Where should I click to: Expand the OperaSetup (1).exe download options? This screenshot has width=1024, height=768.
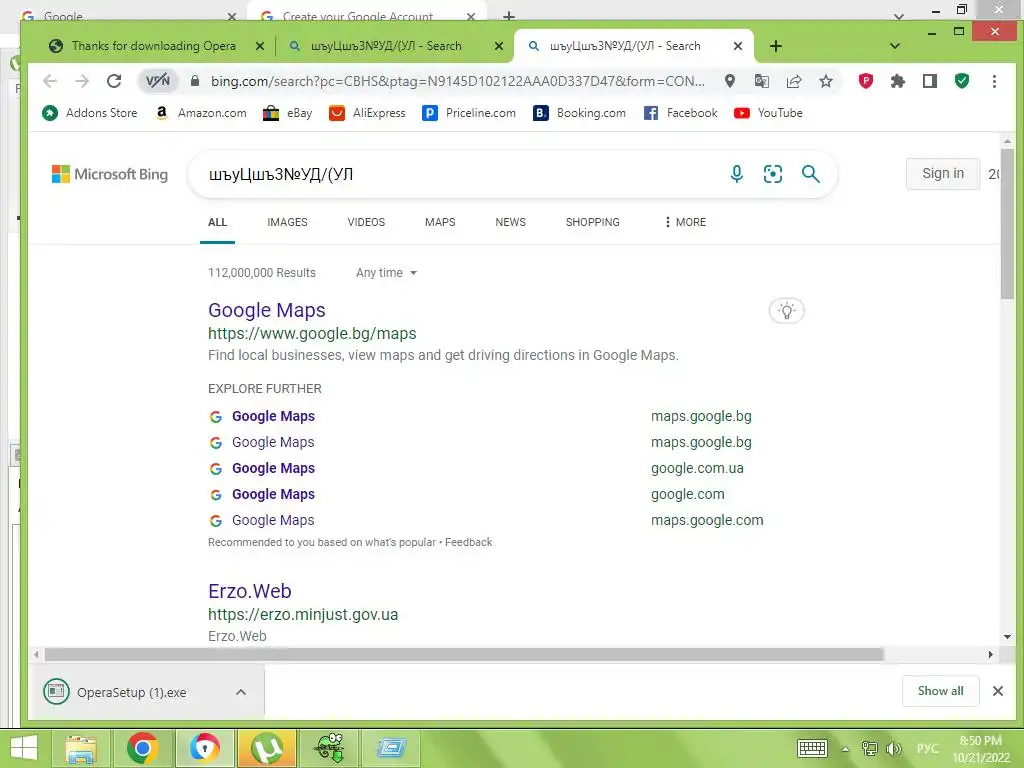pos(241,692)
